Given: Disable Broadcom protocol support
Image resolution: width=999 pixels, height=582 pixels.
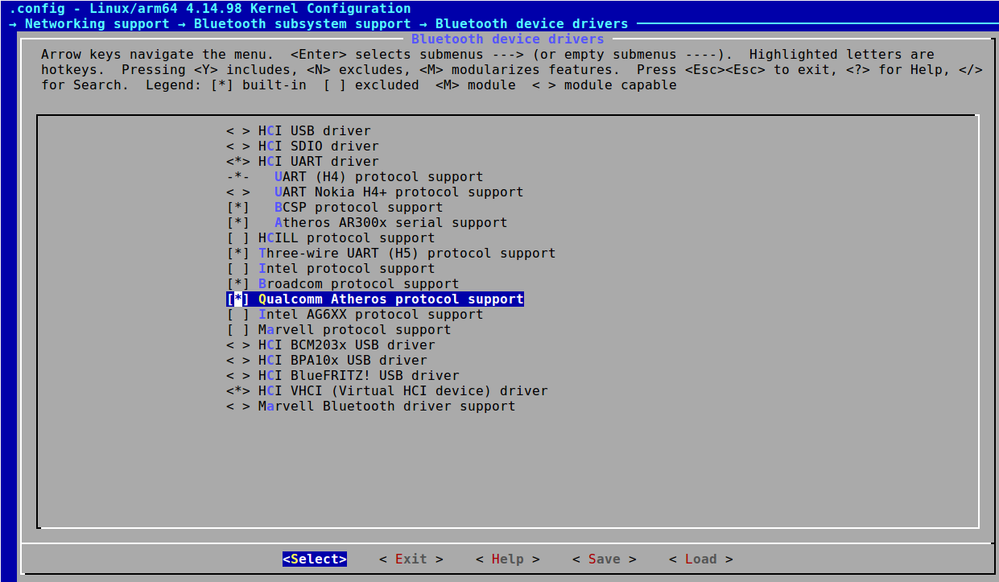Looking at the screenshot, I should pyautogui.click(x=343, y=284).
